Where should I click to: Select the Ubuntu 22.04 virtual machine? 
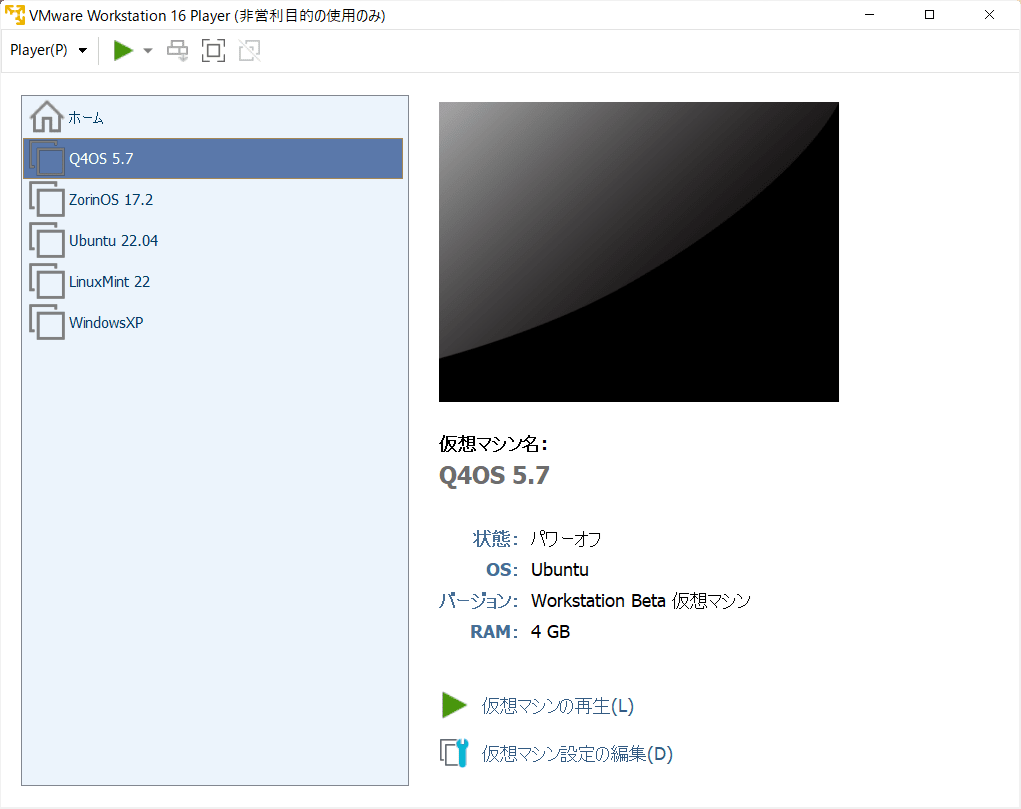213,240
